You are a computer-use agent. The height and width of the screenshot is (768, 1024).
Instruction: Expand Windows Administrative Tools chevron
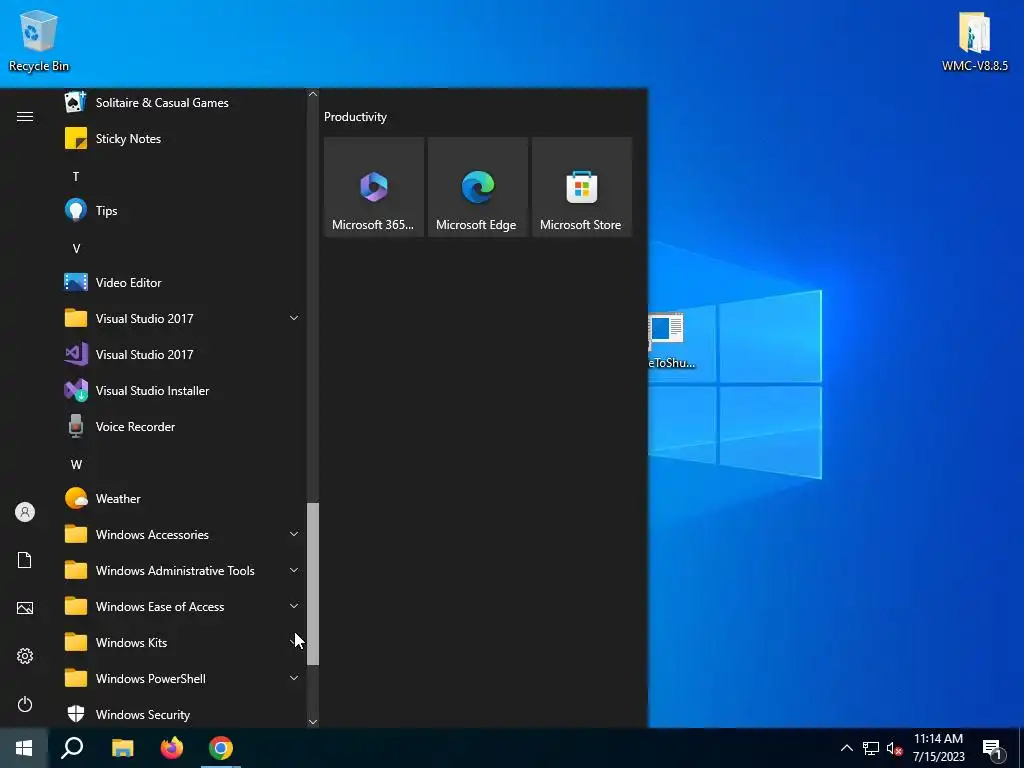tap(294, 570)
